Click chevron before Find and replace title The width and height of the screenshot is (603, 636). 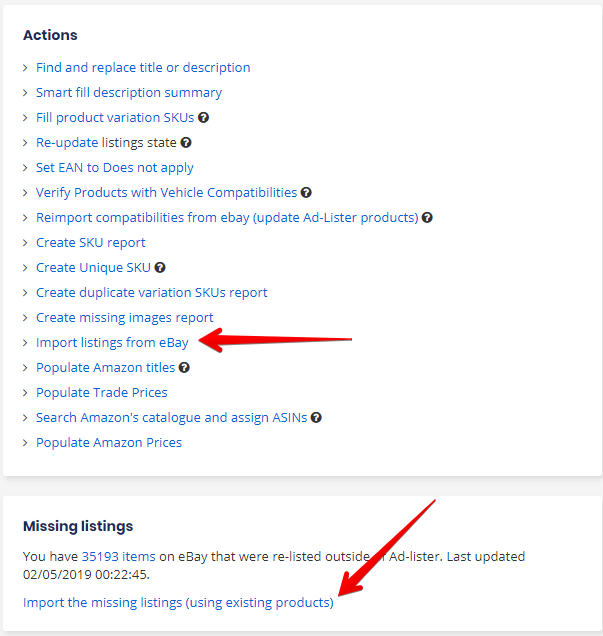click(x=25, y=68)
